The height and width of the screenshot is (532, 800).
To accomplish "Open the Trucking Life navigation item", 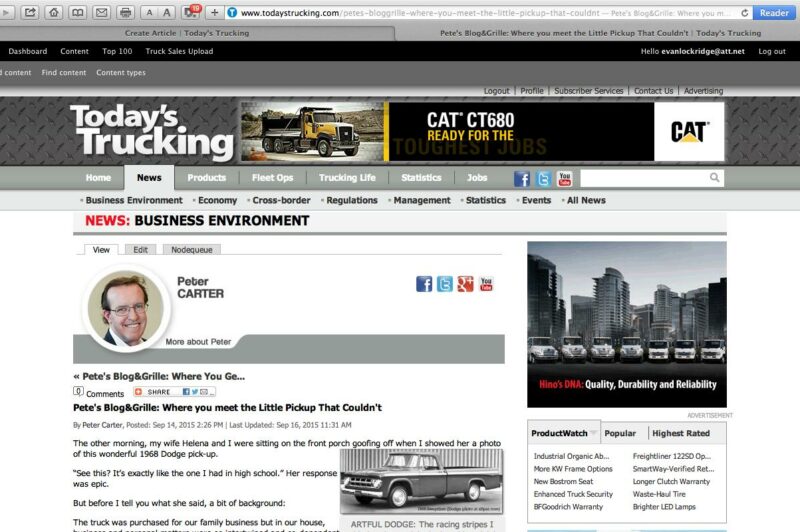I will [347, 178].
